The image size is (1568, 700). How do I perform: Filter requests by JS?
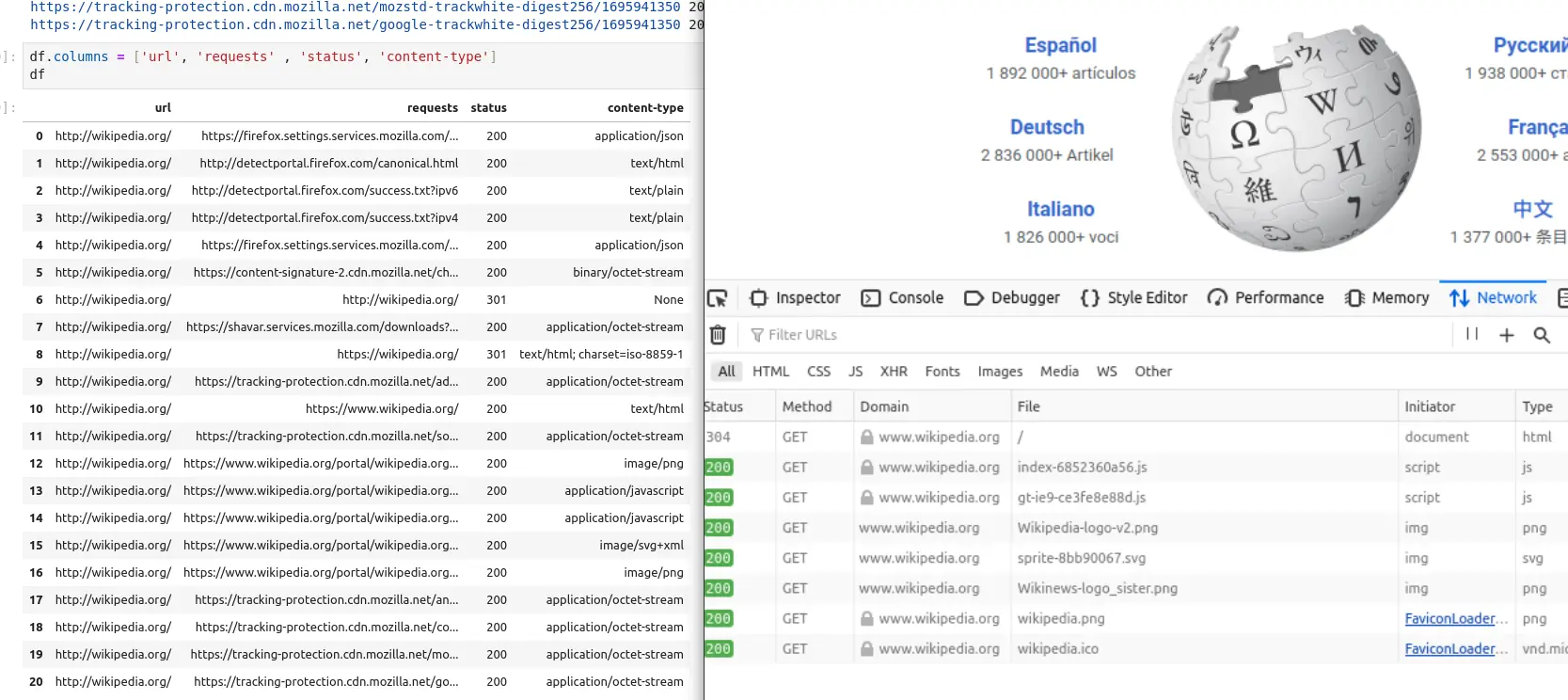[x=855, y=372]
